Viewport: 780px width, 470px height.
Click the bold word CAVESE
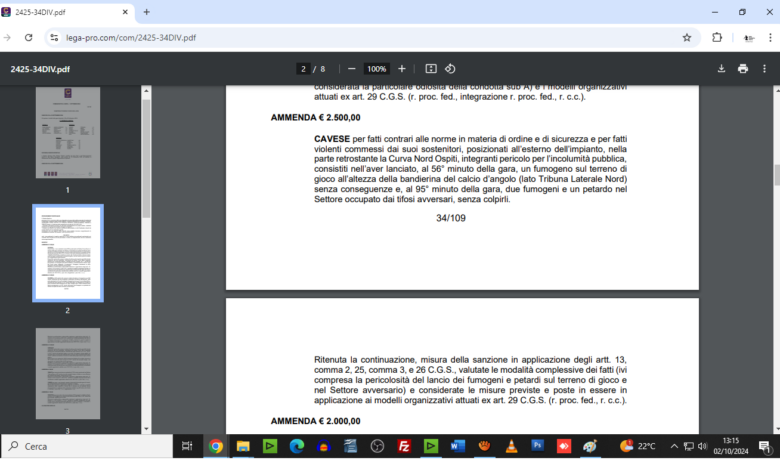(332, 139)
